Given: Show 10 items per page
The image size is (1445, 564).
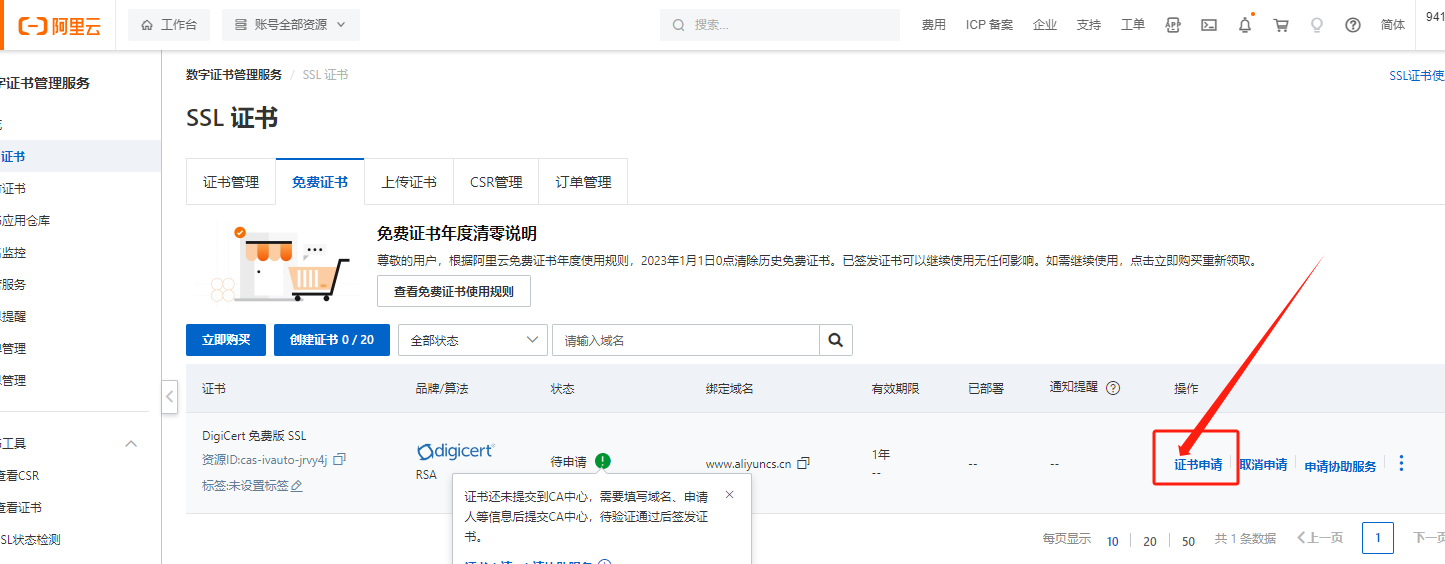Looking at the screenshot, I should pos(1113,541).
